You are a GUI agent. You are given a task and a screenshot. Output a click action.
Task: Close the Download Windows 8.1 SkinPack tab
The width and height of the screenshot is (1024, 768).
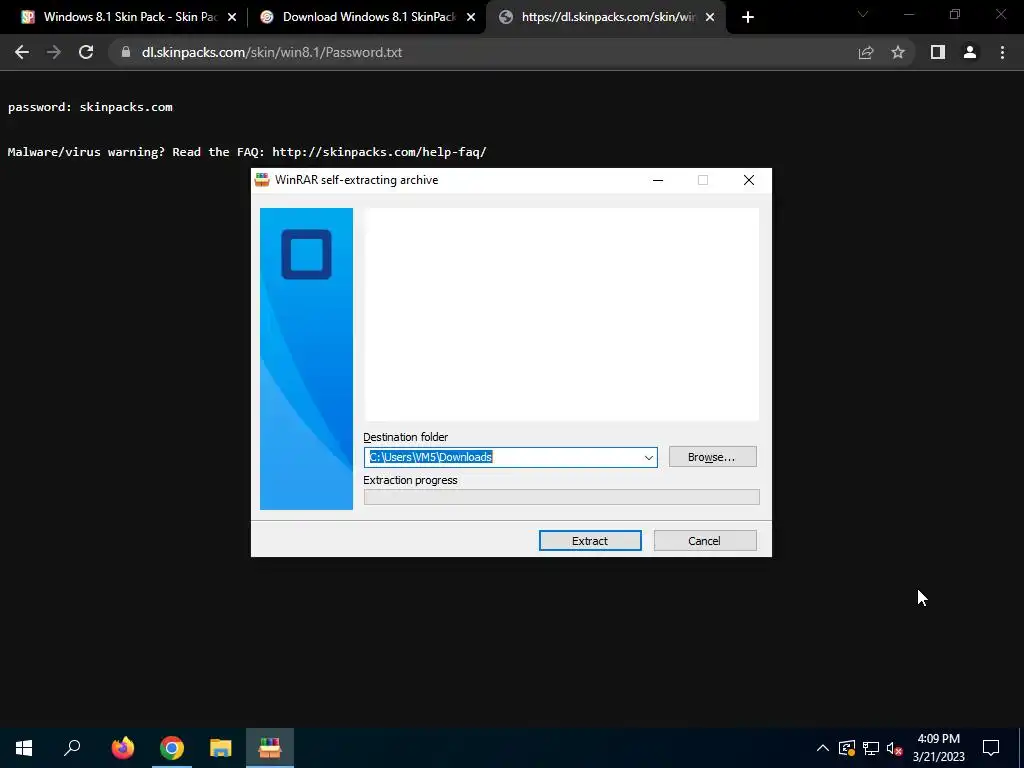(471, 18)
